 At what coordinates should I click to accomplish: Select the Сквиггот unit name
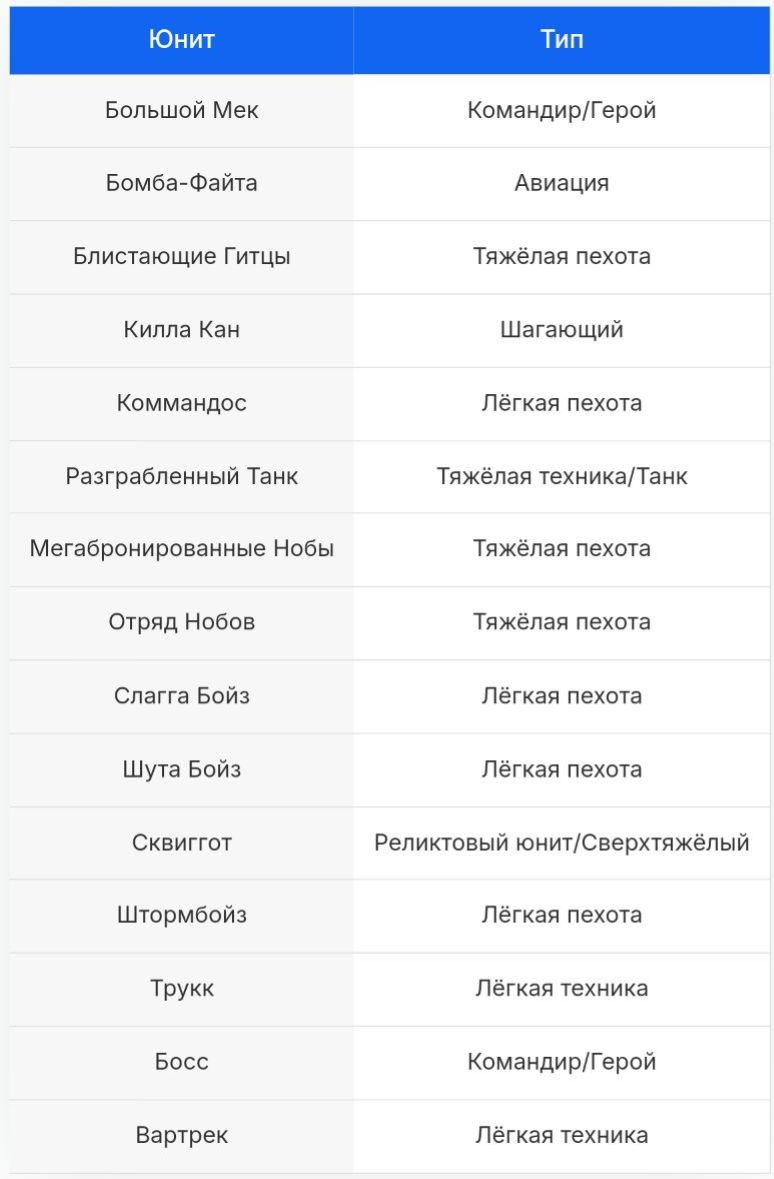coord(181,842)
